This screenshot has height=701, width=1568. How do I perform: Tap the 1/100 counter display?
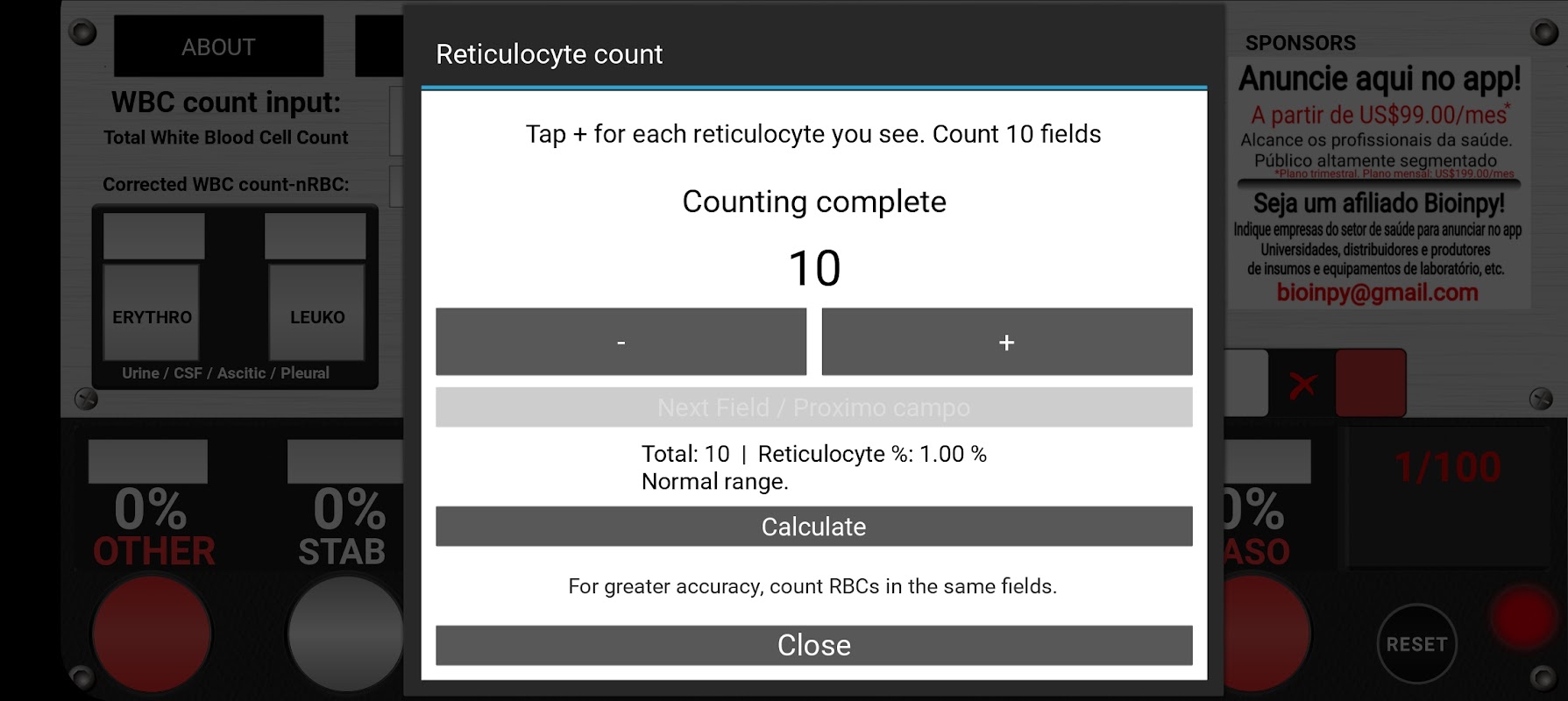click(1447, 469)
